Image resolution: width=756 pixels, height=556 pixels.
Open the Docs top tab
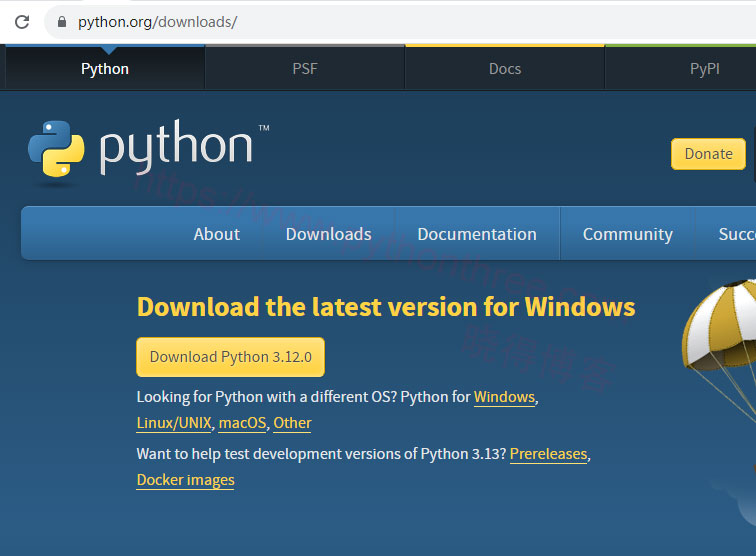[x=505, y=68]
